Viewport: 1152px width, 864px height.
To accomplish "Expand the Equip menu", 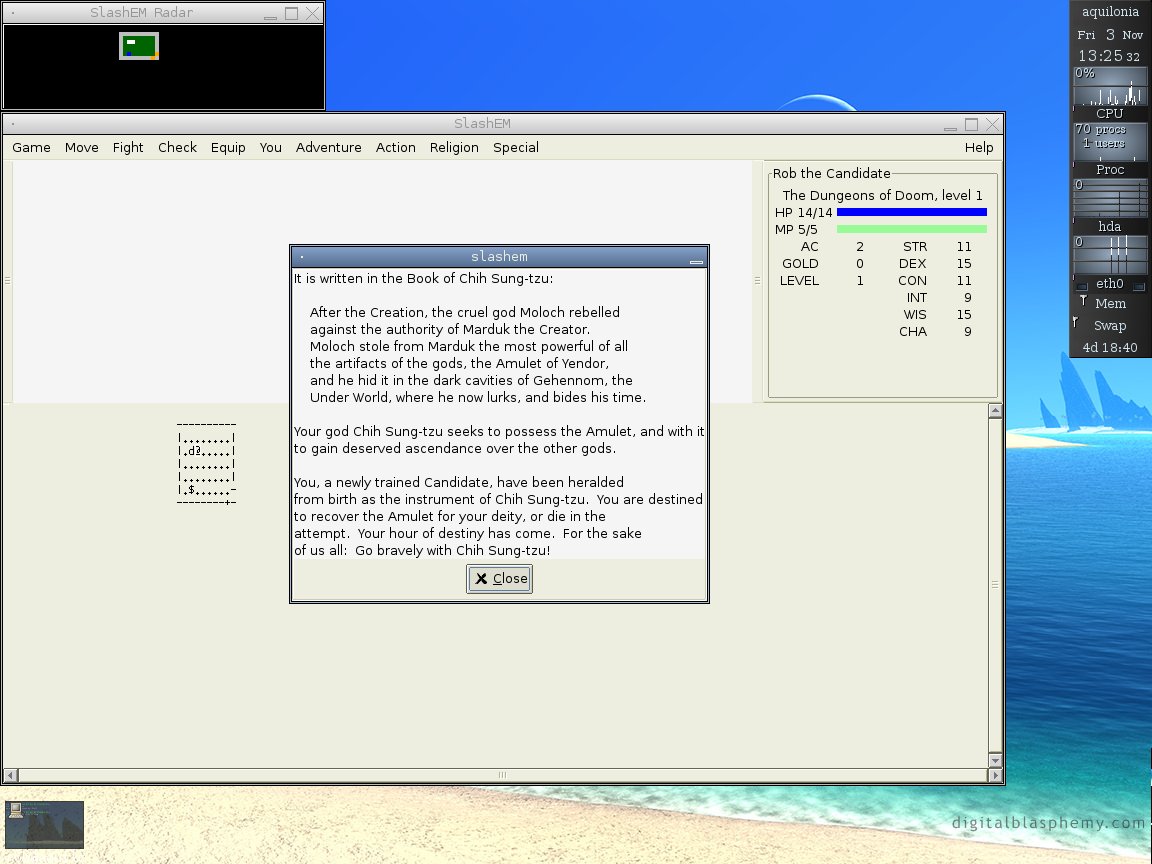I will click(x=228, y=147).
